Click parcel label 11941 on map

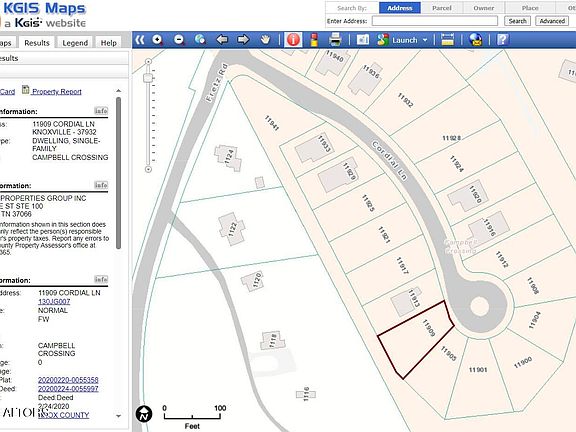click(x=272, y=123)
